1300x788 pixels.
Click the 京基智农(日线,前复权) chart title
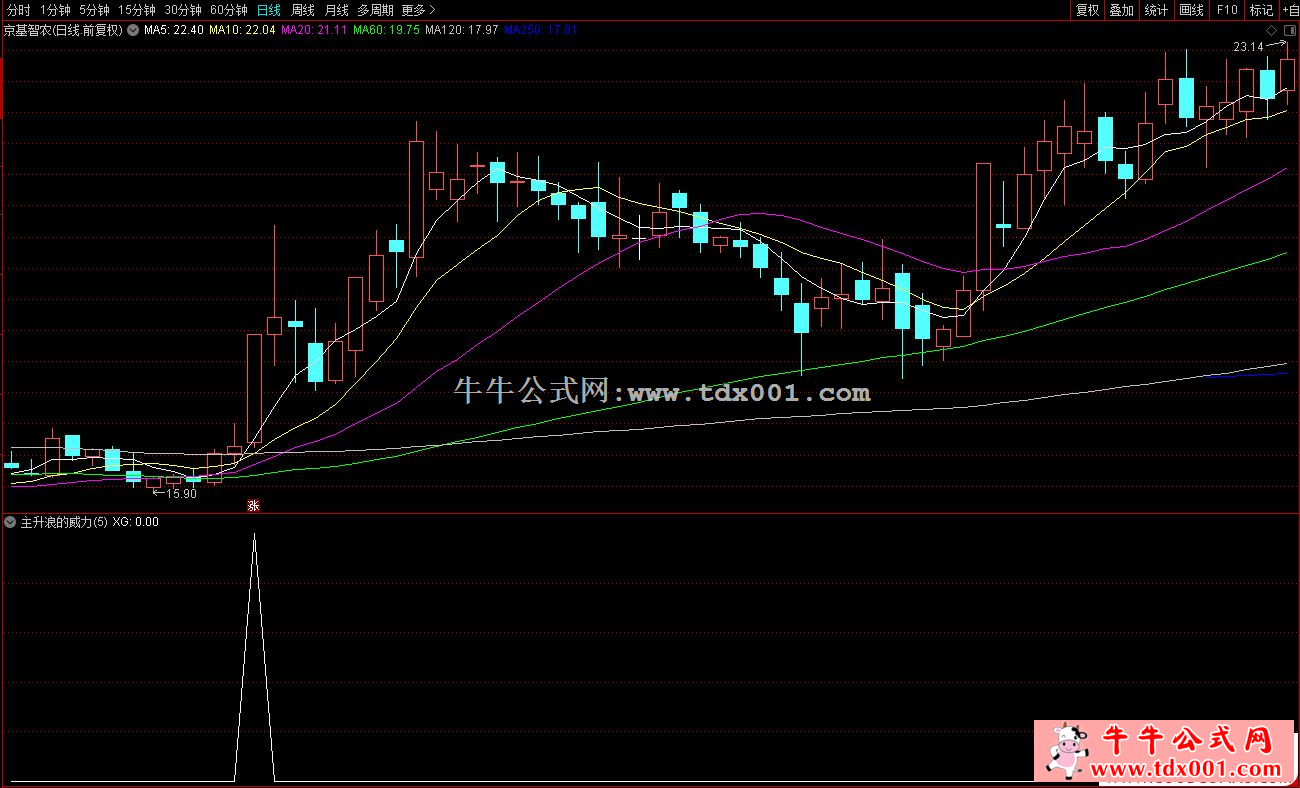[x=65, y=30]
